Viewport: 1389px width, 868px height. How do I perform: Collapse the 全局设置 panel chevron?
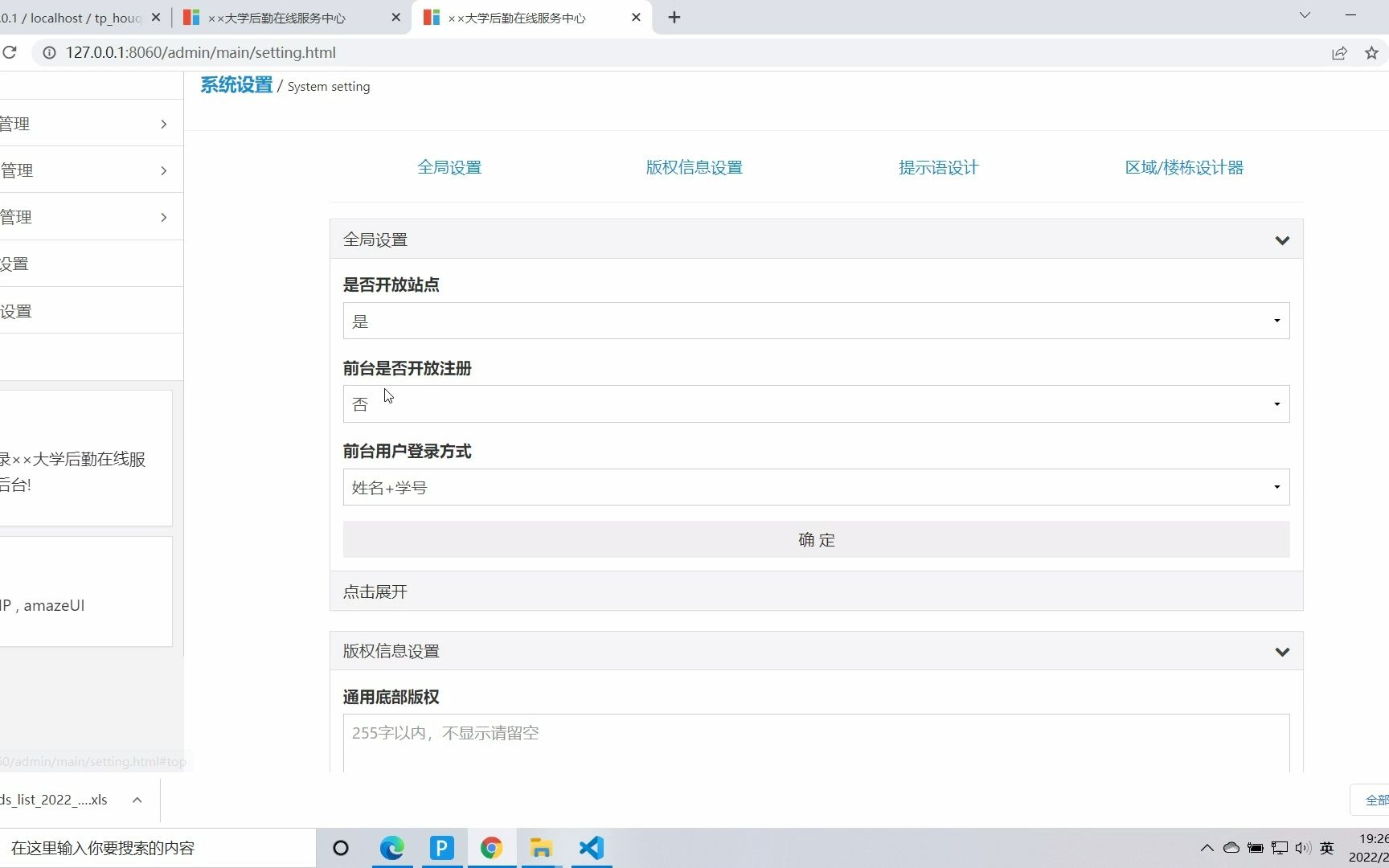click(1282, 240)
